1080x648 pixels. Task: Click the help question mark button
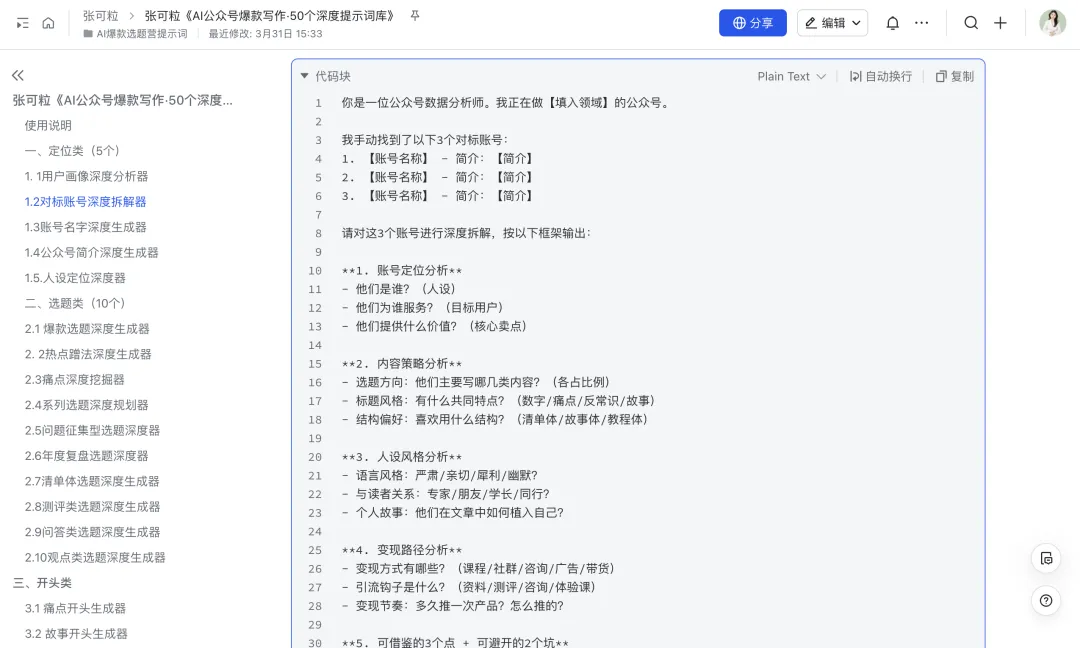[x=1046, y=600]
